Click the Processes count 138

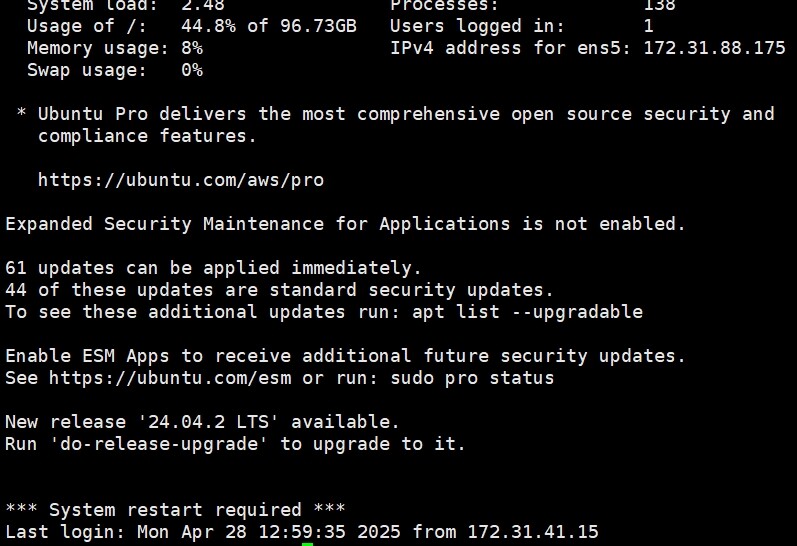(x=659, y=5)
